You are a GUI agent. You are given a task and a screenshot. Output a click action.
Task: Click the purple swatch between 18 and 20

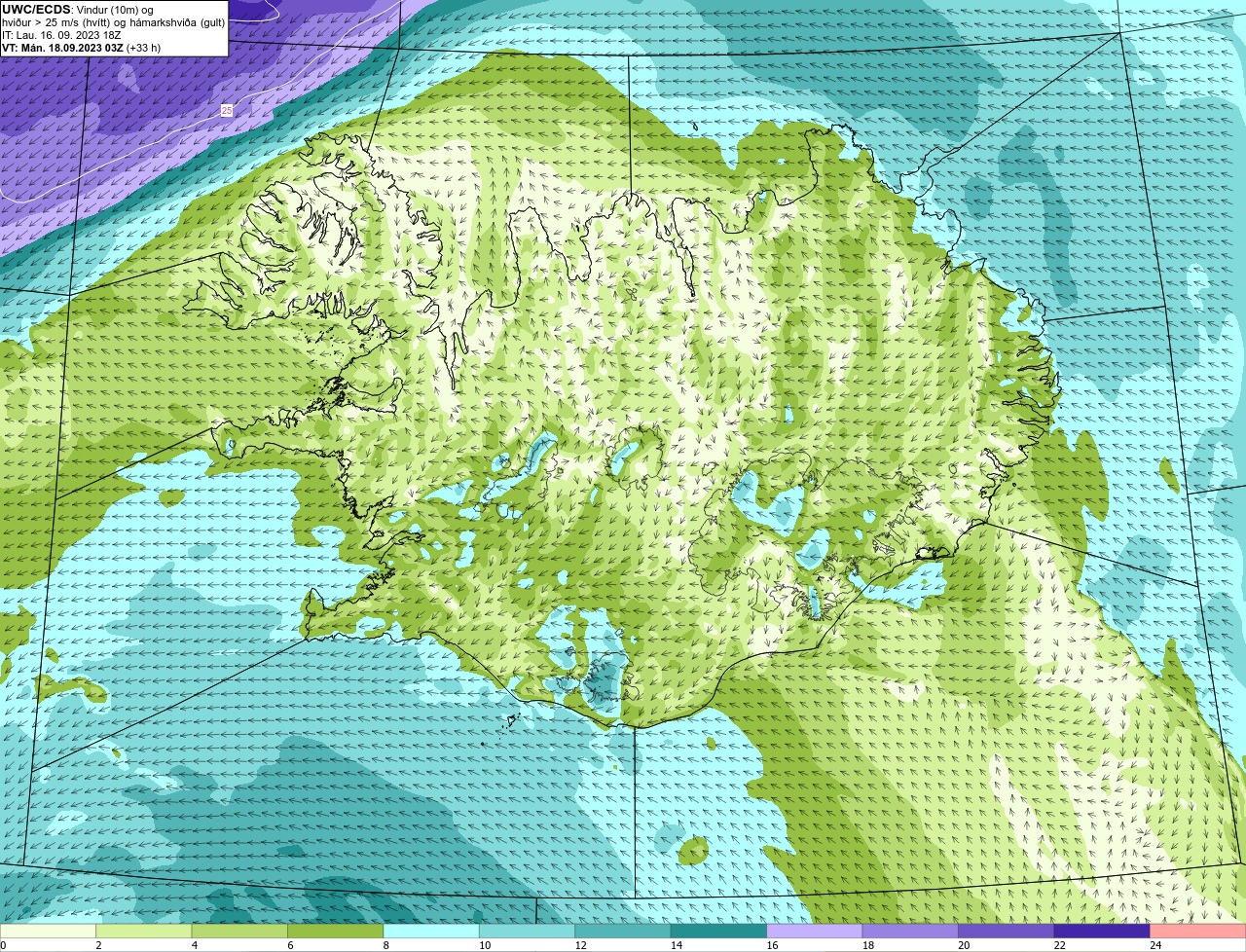[x=911, y=931]
